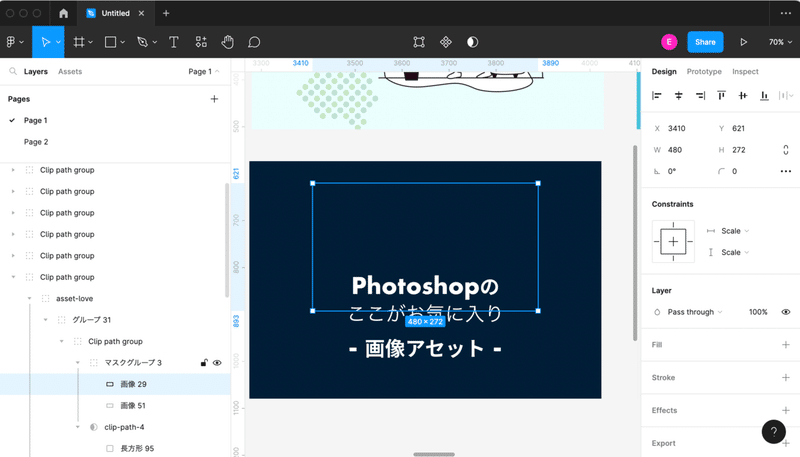Switch to the Assets tab
The width and height of the screenshot is (800, 457).
click(70, 71)
